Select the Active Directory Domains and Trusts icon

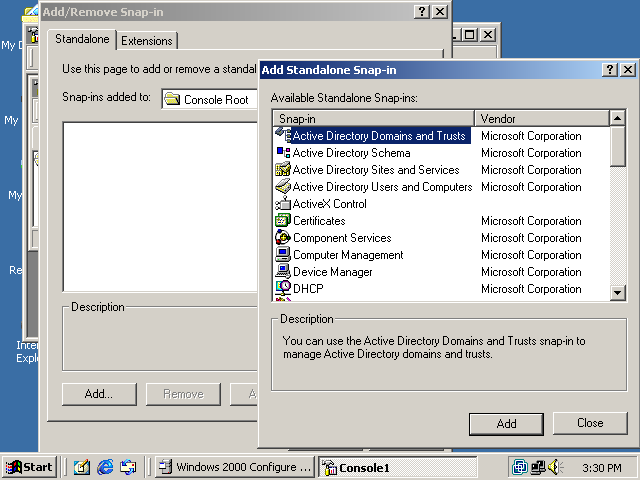point(283,135)
